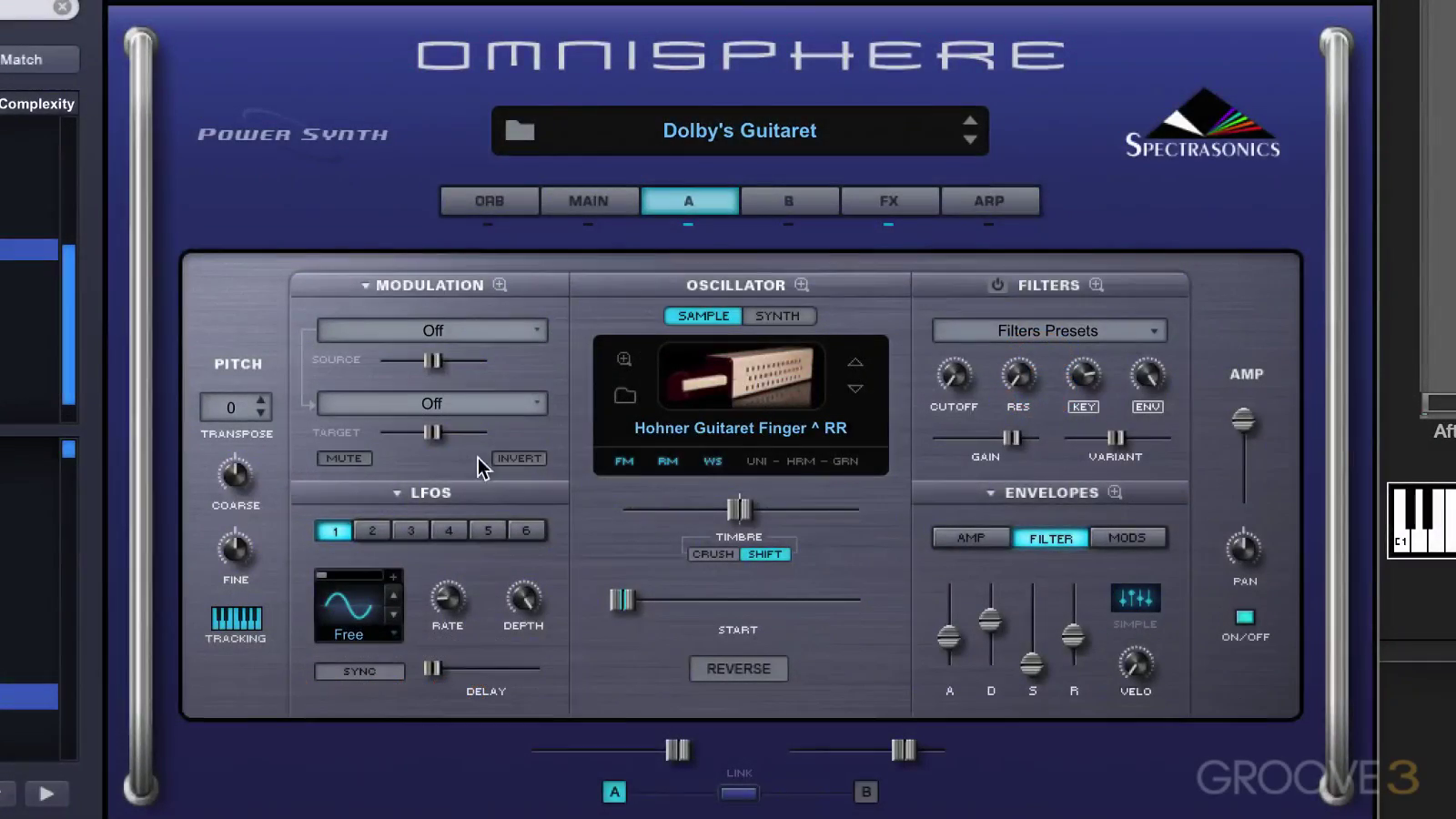Toggle the layer Link switch
The image size is (1456, 819).
739,793
